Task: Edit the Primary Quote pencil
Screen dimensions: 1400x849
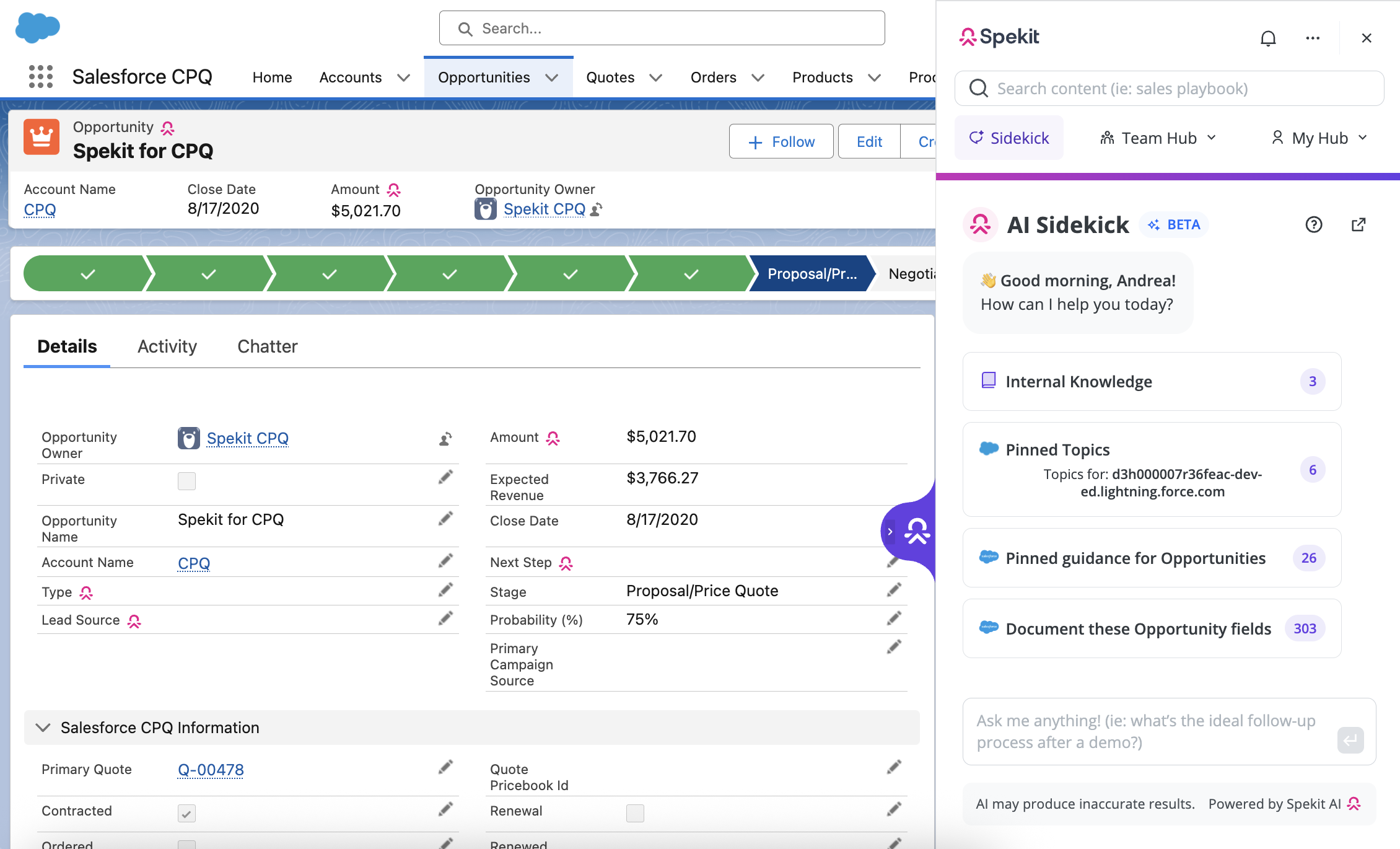Action: click(x=445, y=768)
